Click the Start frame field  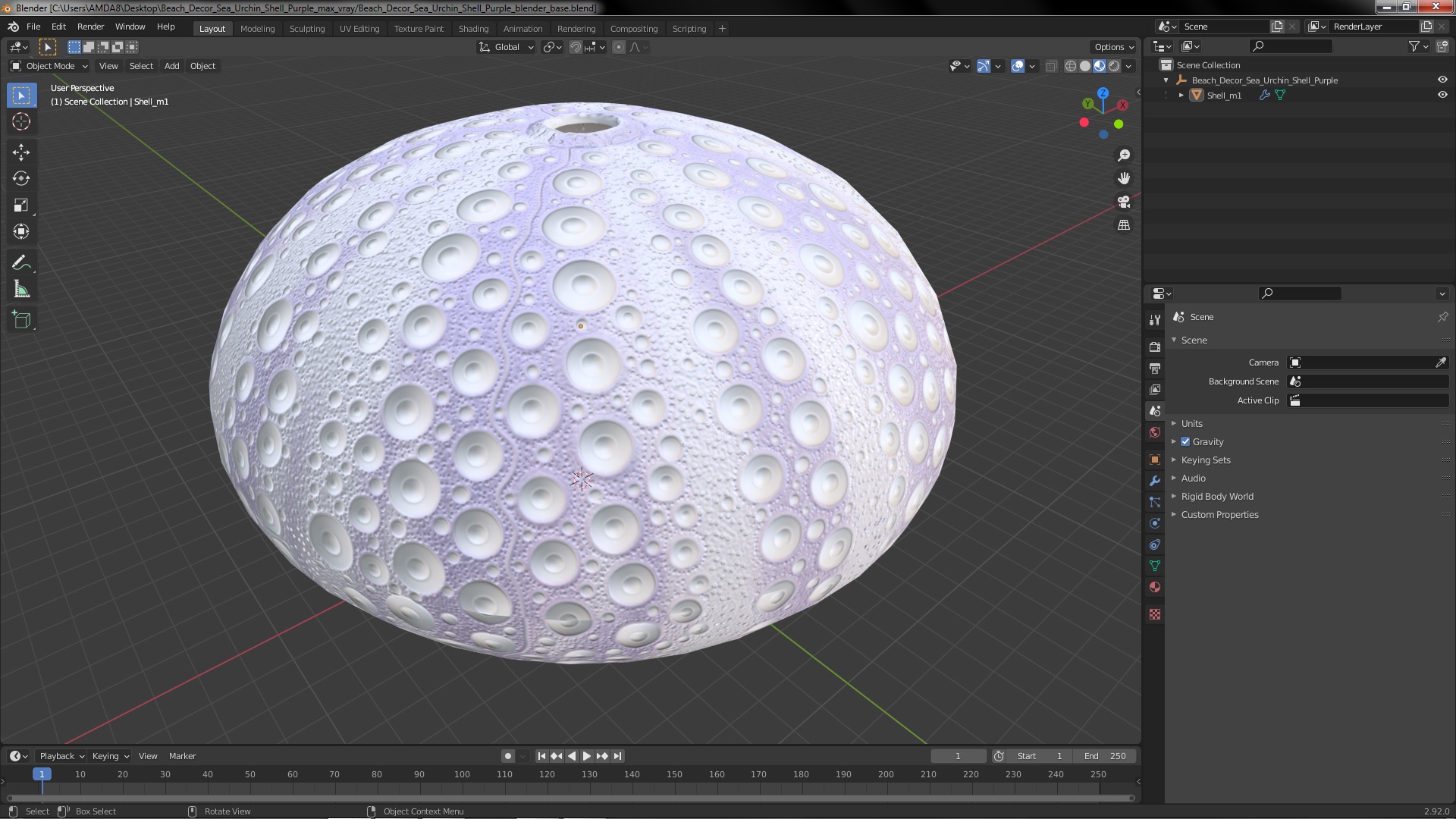[1040, 756]
